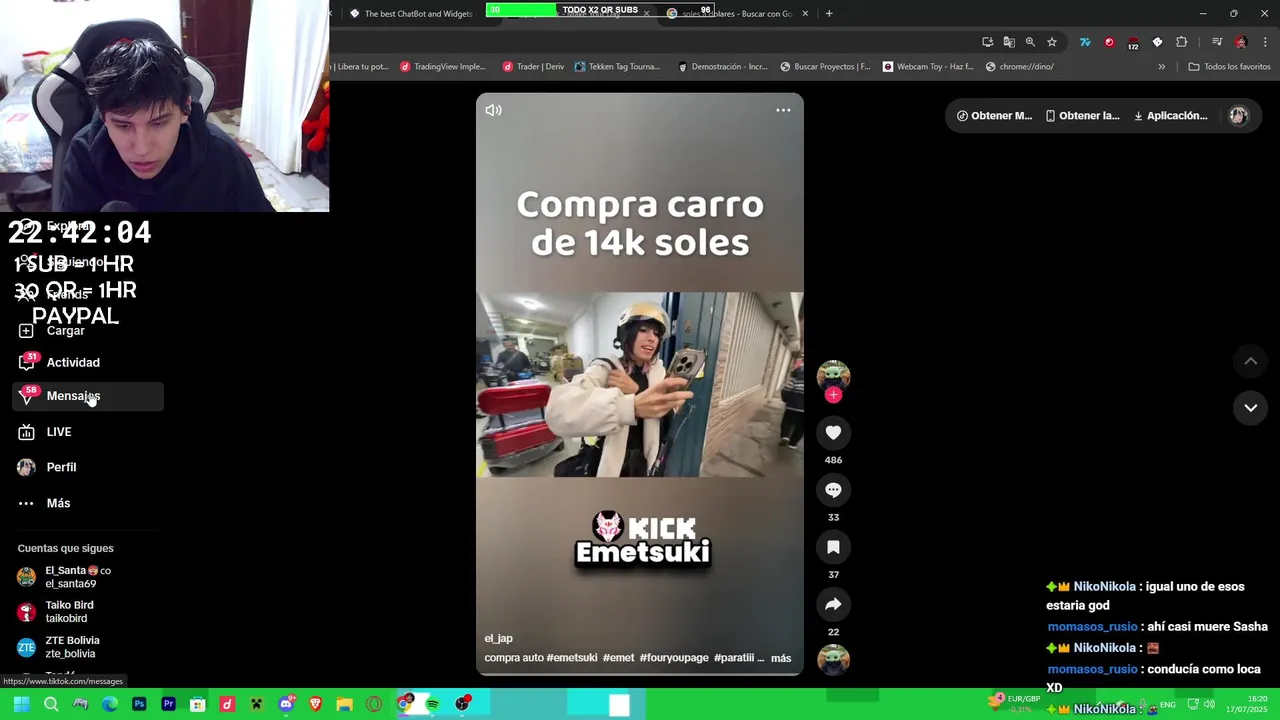Click the Obtener la... button
This screenshot has height=720, width=1280.
point(1082,116)
